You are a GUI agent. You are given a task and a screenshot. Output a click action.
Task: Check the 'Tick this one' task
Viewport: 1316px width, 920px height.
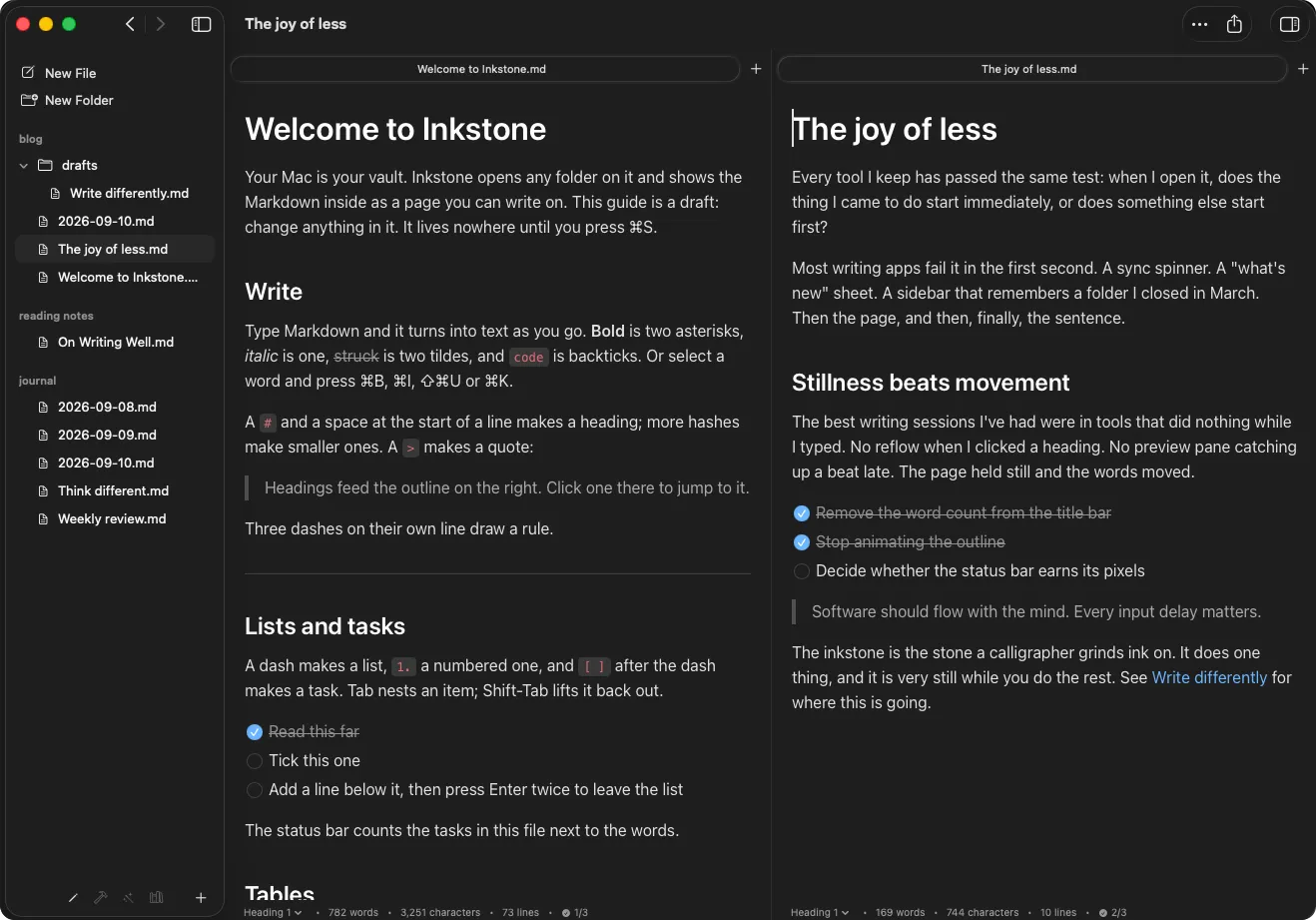[x=255, y=761]
